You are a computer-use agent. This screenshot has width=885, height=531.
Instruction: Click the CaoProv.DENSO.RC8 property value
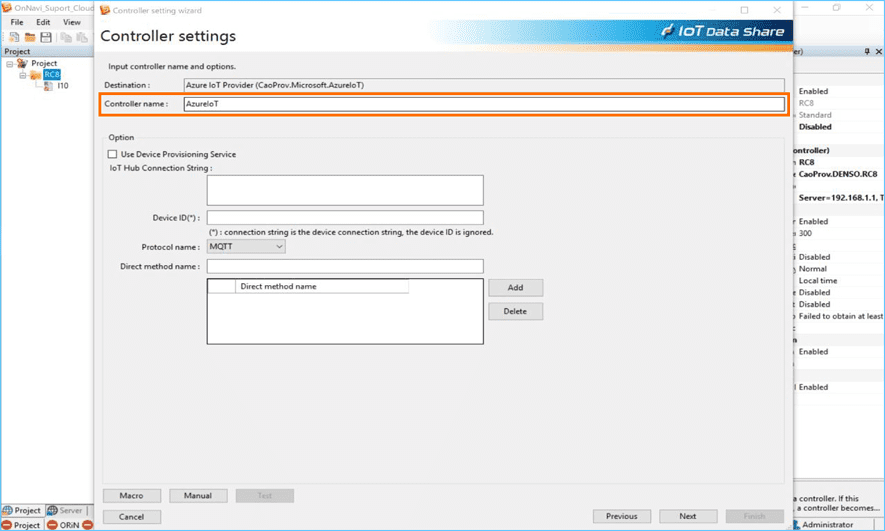(x=838, y=174)
